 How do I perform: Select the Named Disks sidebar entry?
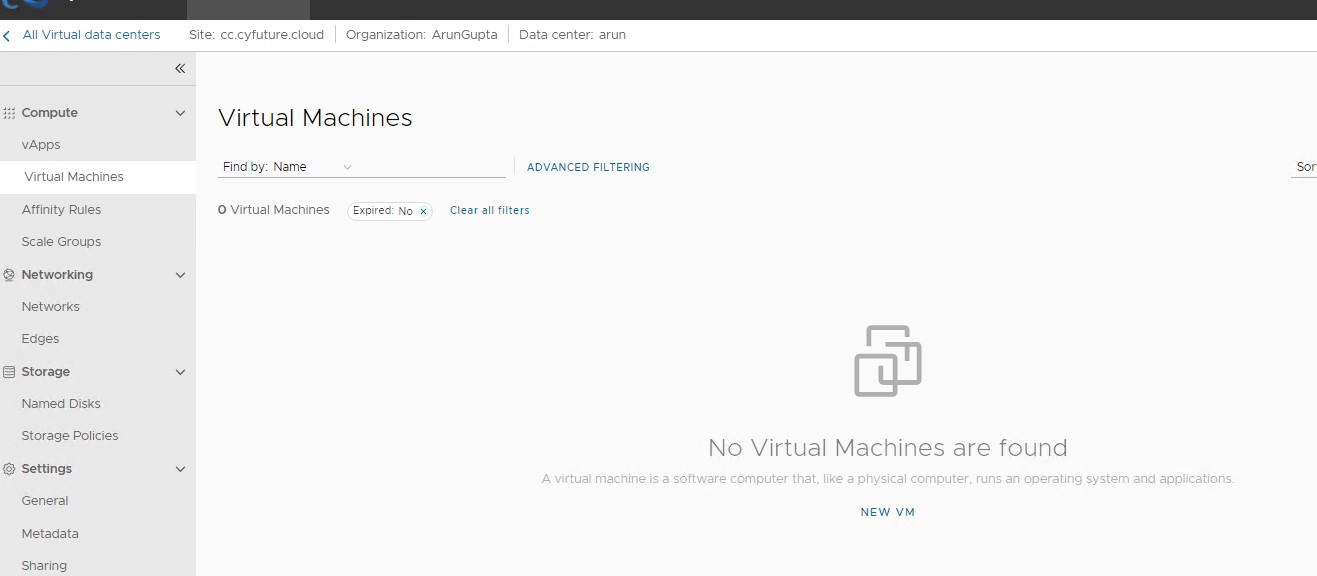click(61, 403)
